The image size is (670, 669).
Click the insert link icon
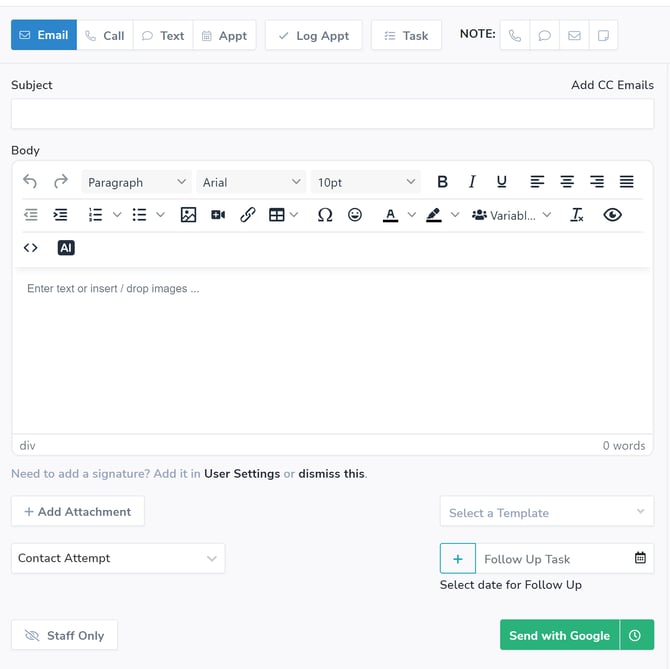tap(248, 215)
